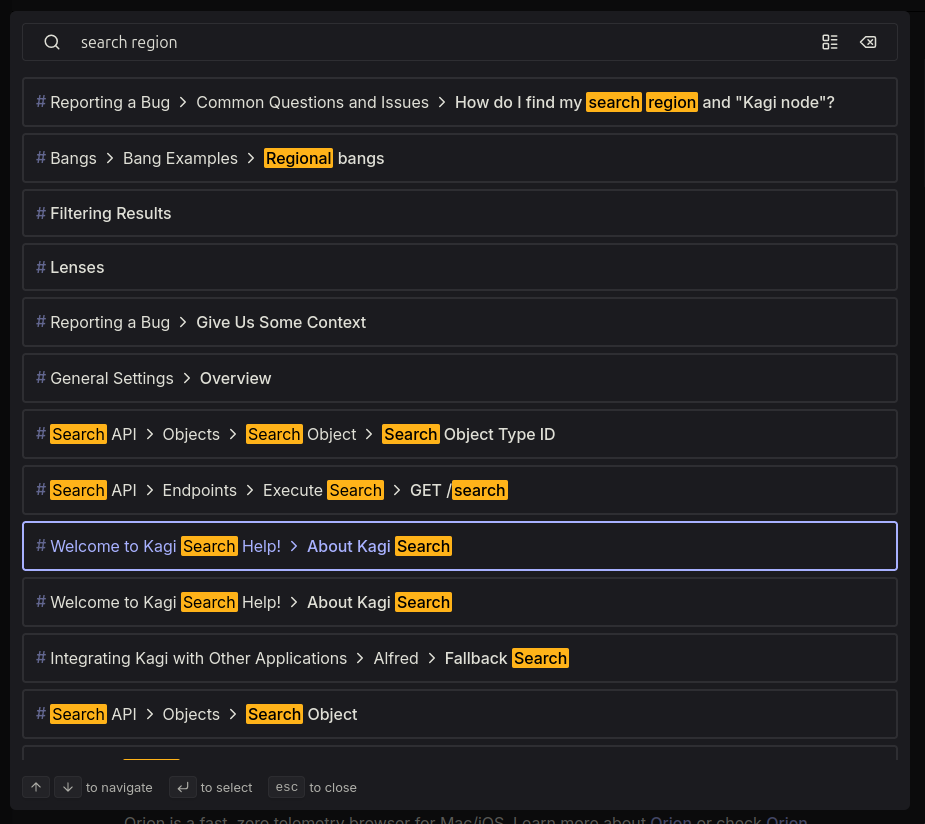
Task: Open General Settings Overview result
Action: pyautogui.click(x=460, y=378)
